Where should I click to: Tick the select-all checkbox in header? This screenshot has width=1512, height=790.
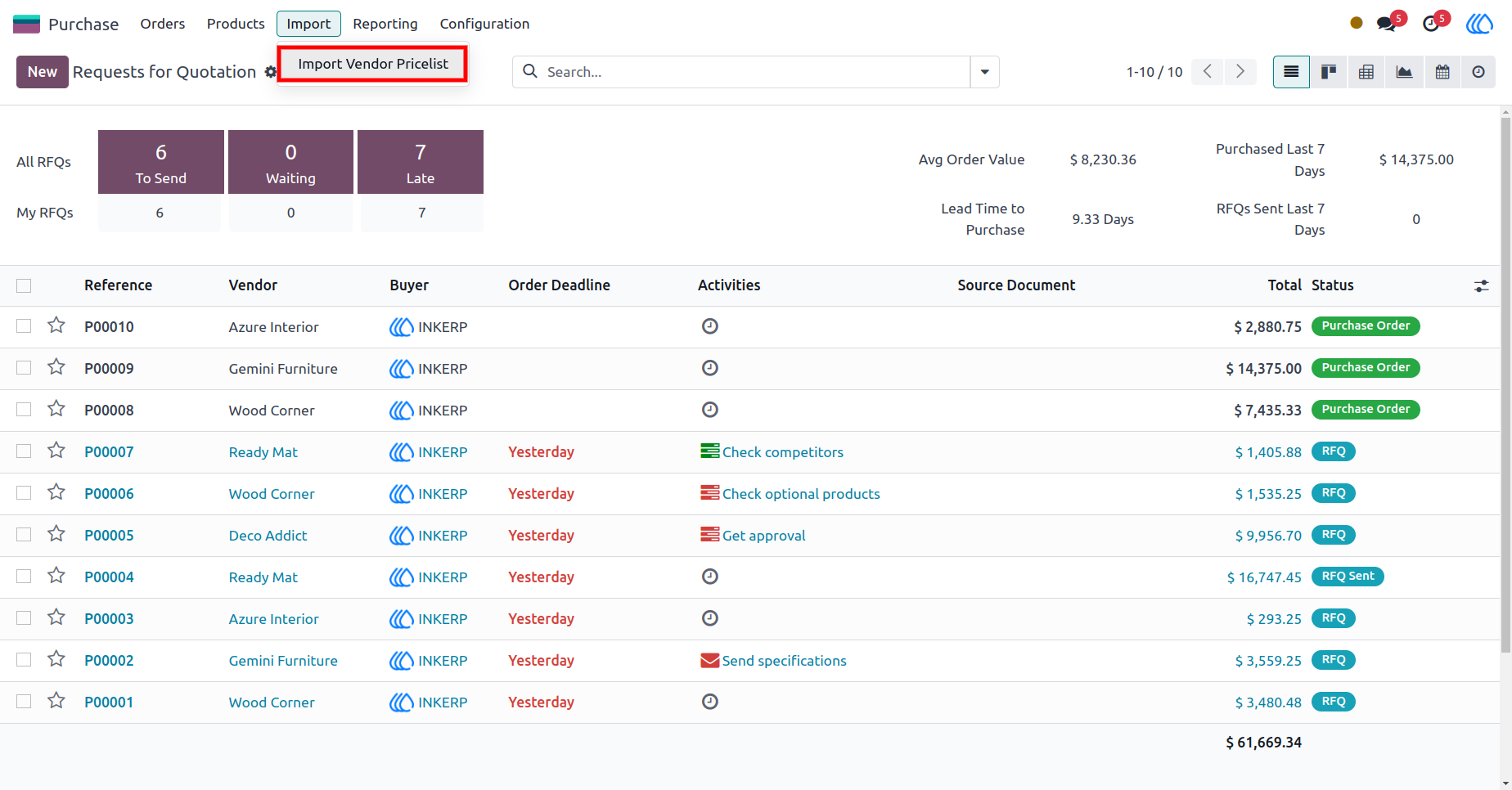pos(24,285)
